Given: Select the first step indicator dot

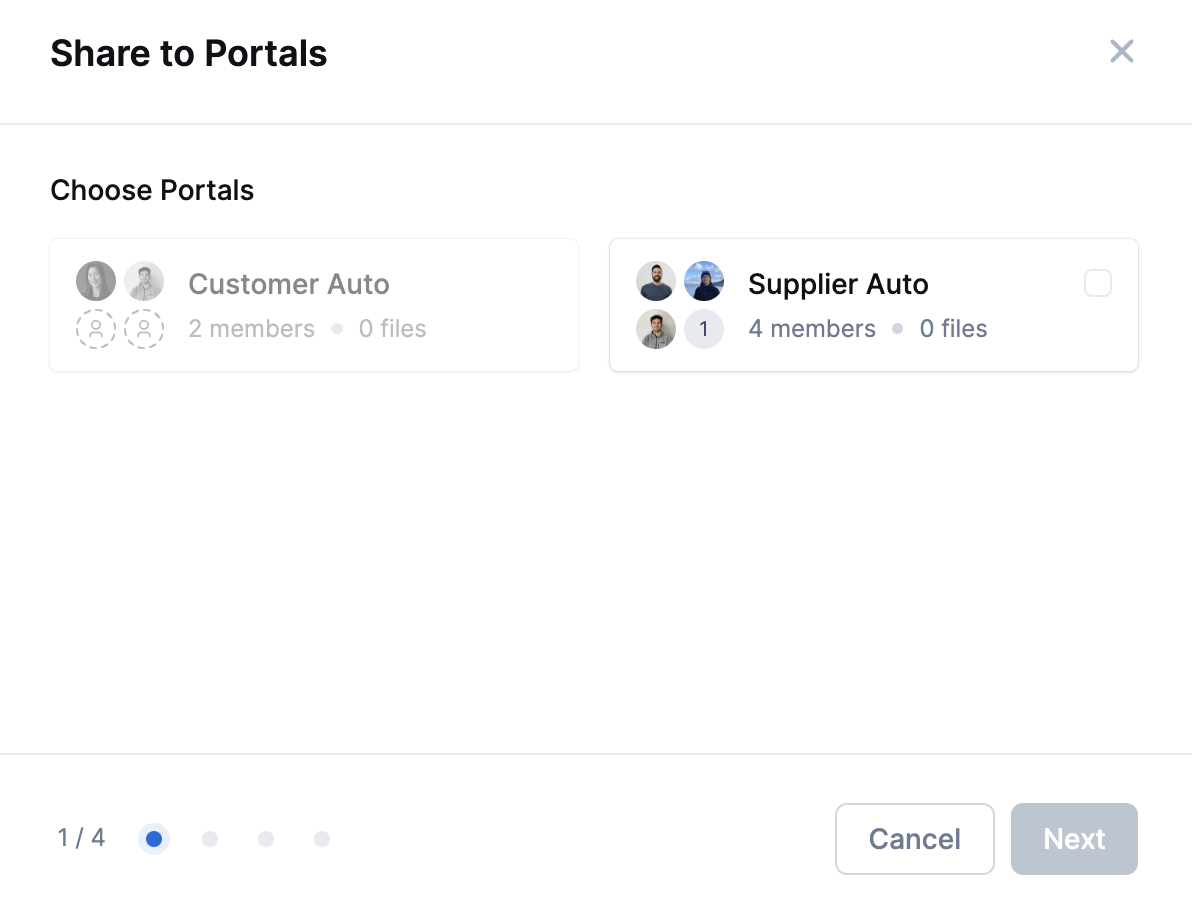Looking at the screenshot, I should coord(154,839).
